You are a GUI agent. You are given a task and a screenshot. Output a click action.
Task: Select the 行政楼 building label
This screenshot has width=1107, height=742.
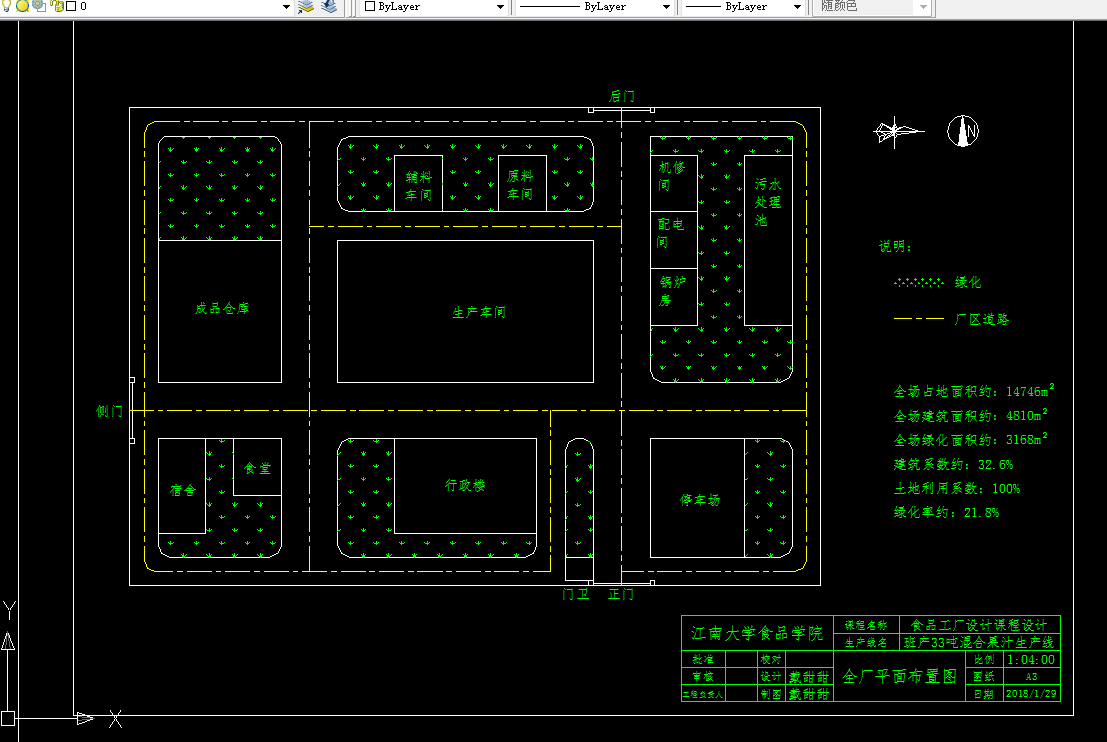pyautogui.click(x=465, y=485)
